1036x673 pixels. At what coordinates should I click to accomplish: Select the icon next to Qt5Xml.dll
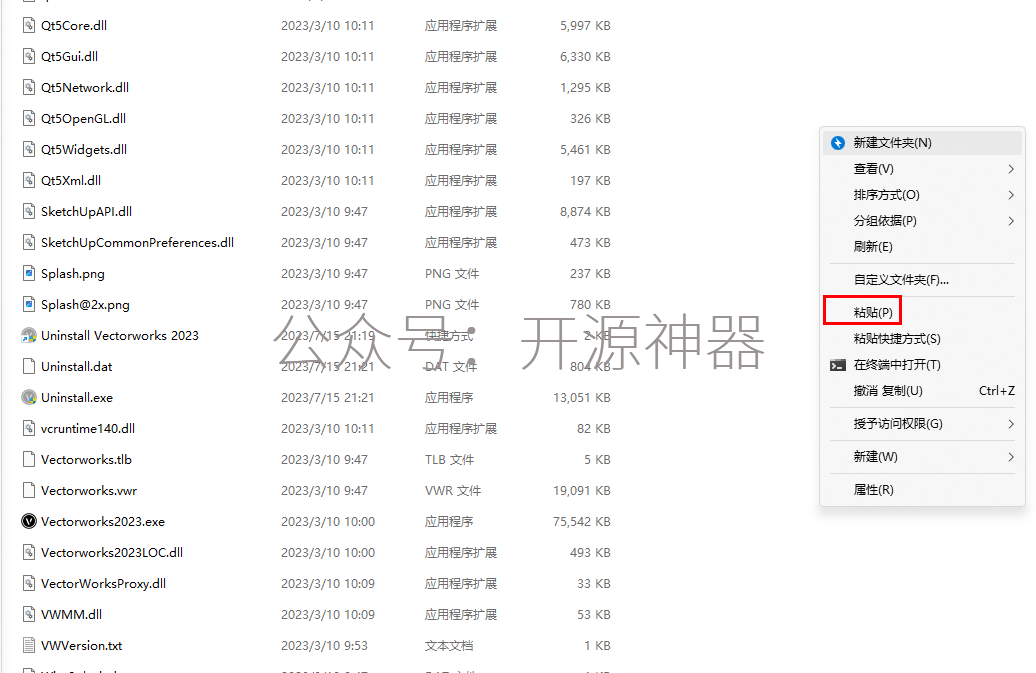click(x=28, y=181)
